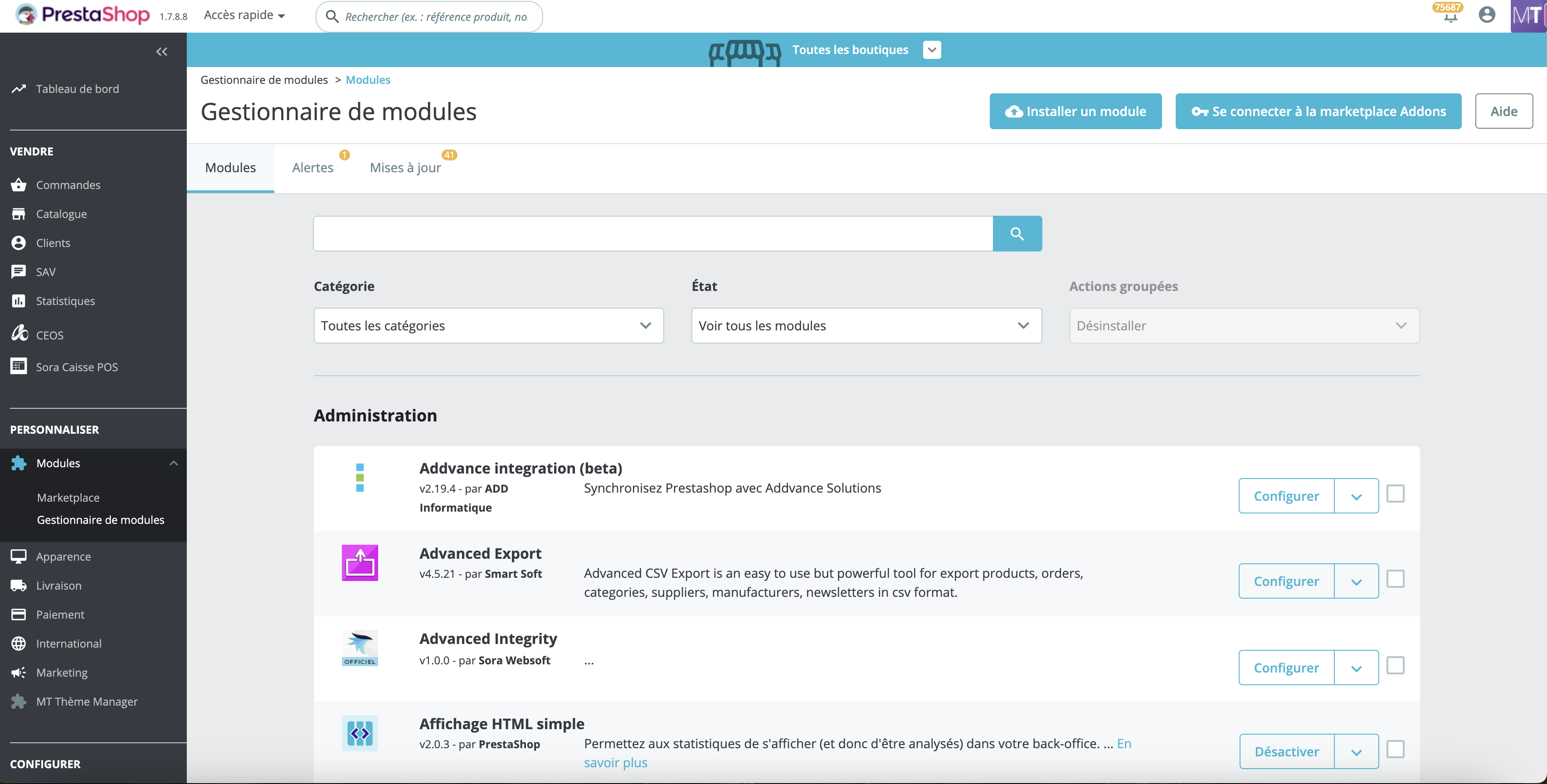The width and height of the screenshot is (1547, 784).
Task: Open the Voir tous les modules dropdown
Action: click(866, 325)
